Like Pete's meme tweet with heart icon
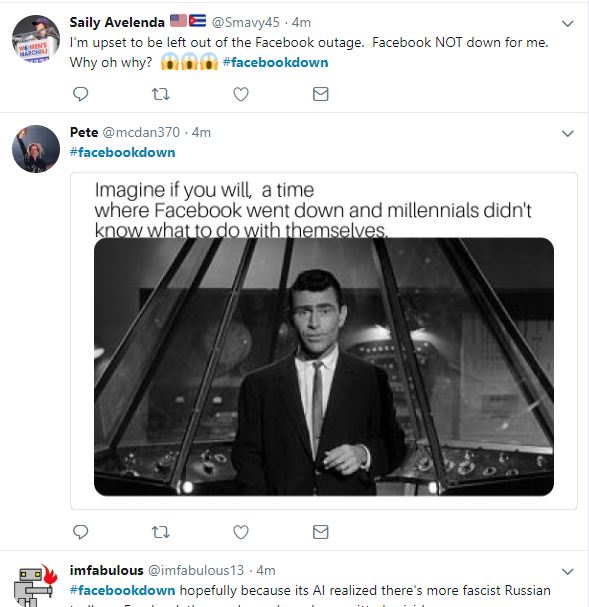The image size is (589, 607). click(241, 532)
